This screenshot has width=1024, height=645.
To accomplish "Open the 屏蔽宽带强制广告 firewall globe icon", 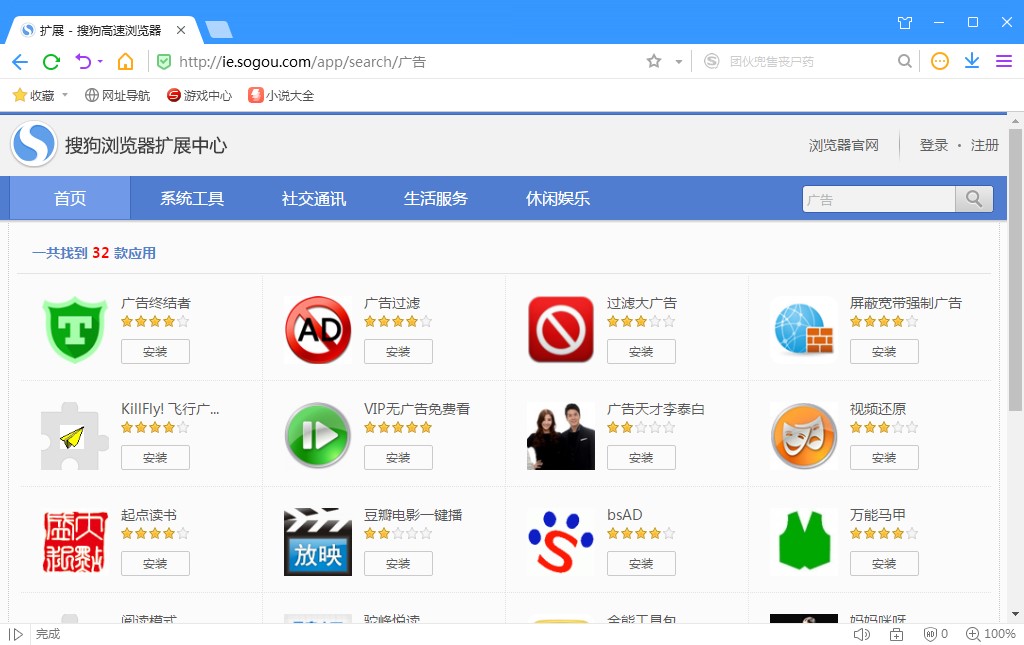I will coord(804,329).
